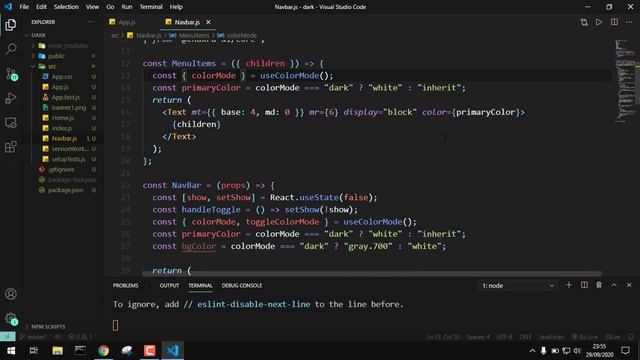Open the Accounts menu icon

tap(11, 294)
